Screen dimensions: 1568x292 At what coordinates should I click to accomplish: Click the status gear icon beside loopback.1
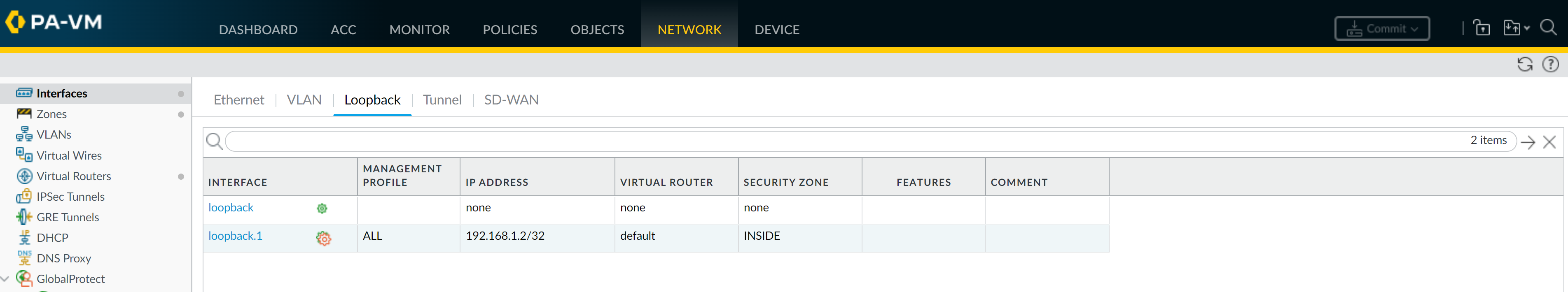coord(323,239)
